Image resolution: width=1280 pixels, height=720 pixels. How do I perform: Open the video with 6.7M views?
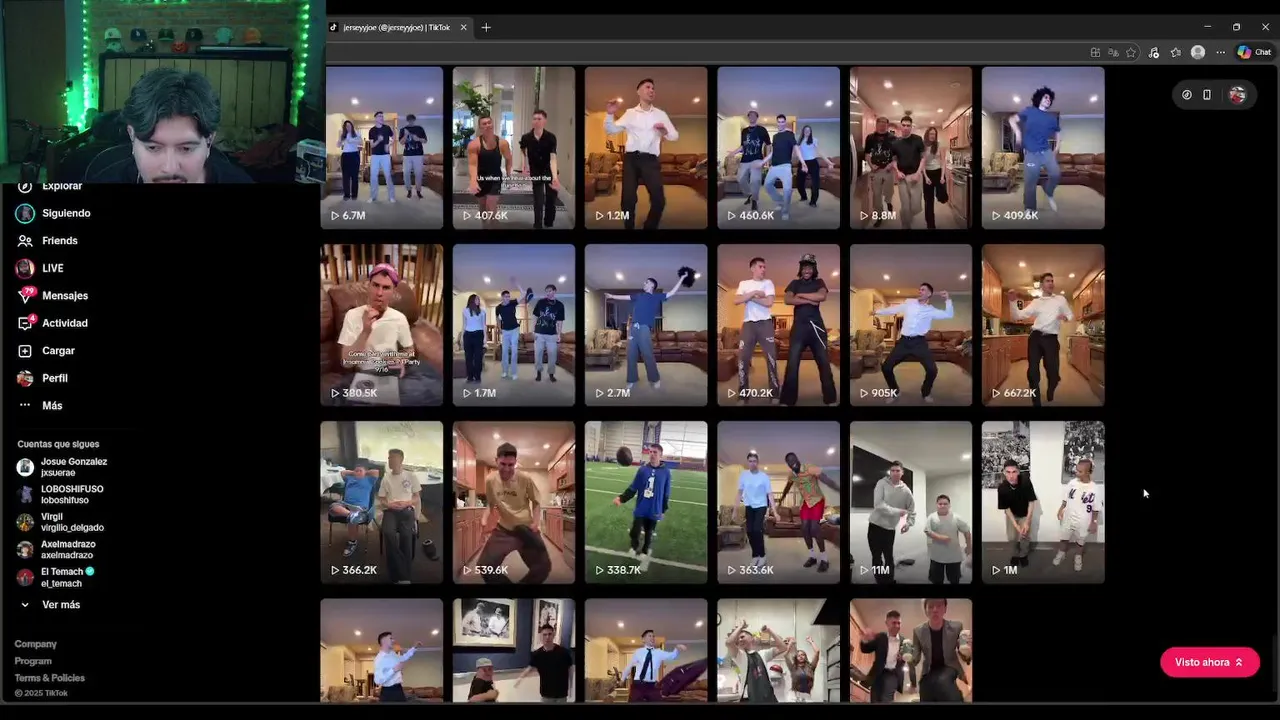[381, 148]
